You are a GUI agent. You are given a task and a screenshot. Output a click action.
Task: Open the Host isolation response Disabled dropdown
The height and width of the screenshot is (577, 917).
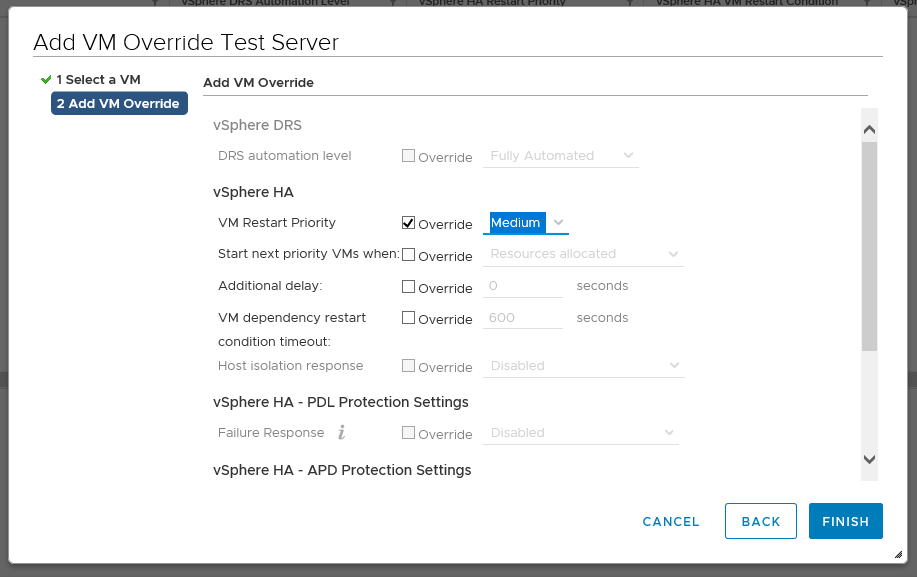(582, 366)
